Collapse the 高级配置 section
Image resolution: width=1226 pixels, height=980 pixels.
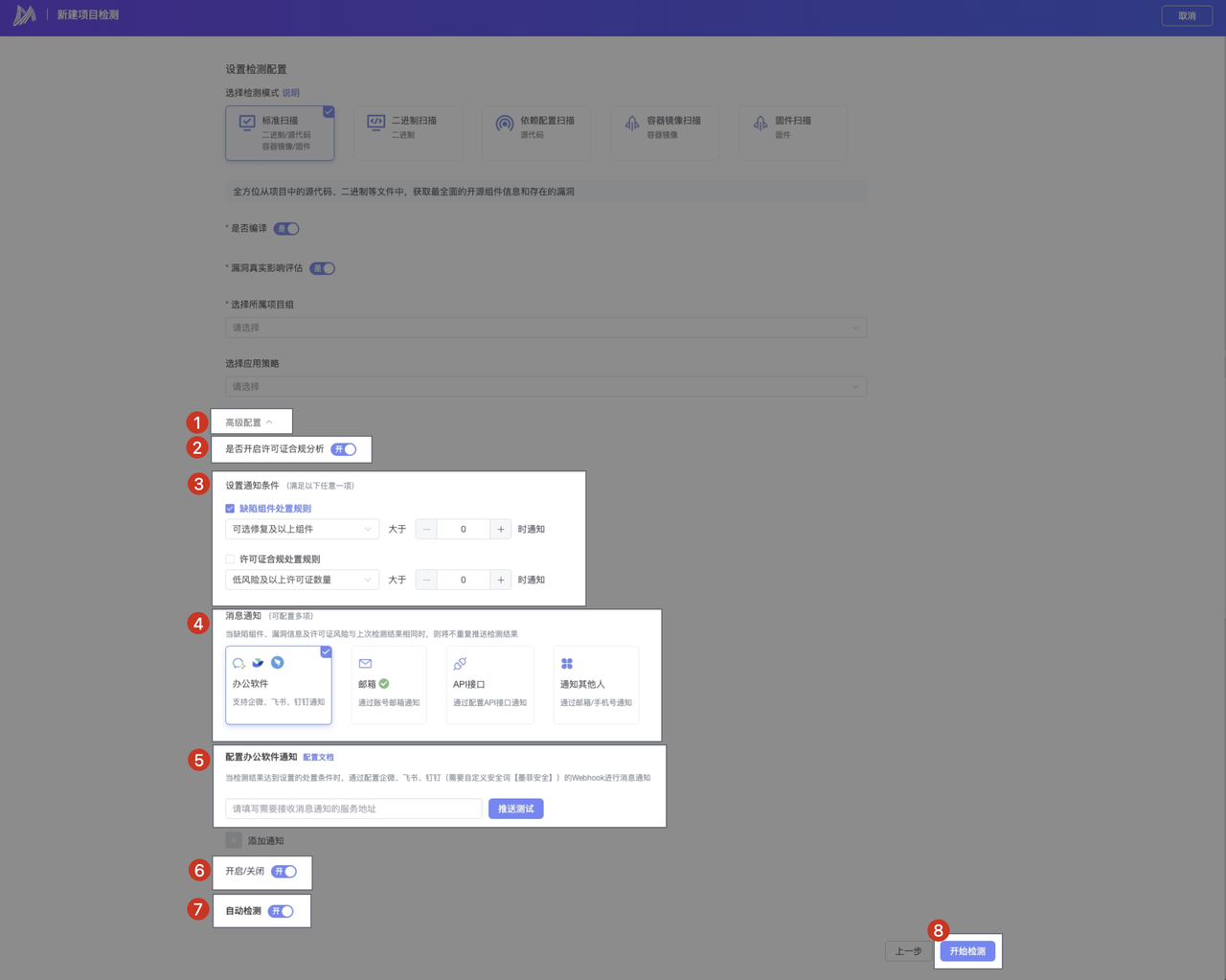pos(250,422)
